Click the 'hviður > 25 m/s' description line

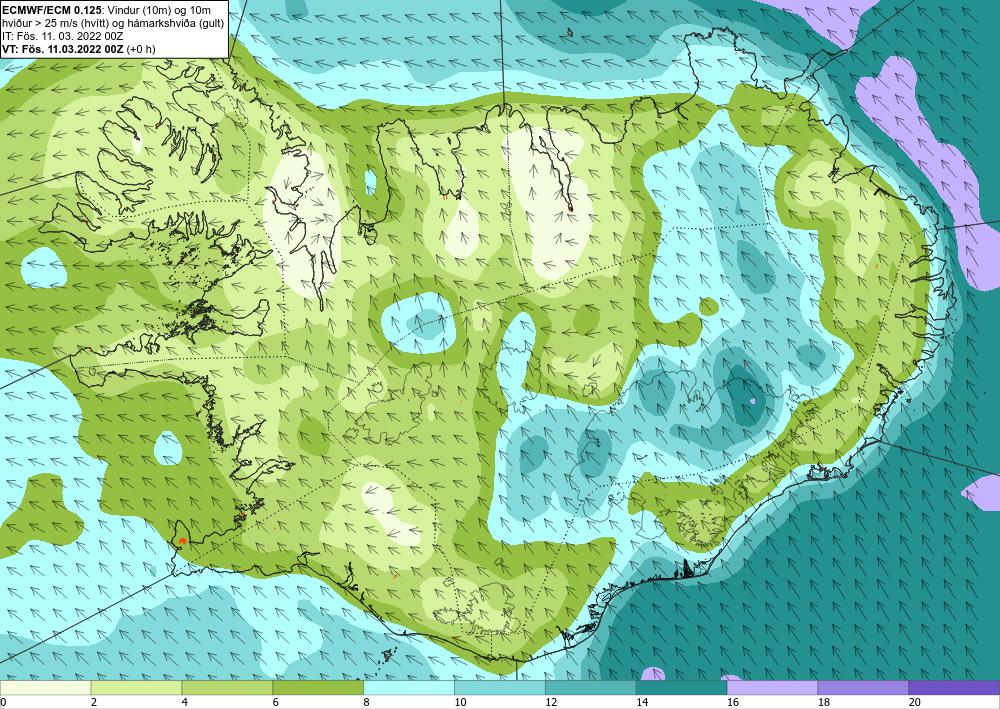tap(113, 22)
